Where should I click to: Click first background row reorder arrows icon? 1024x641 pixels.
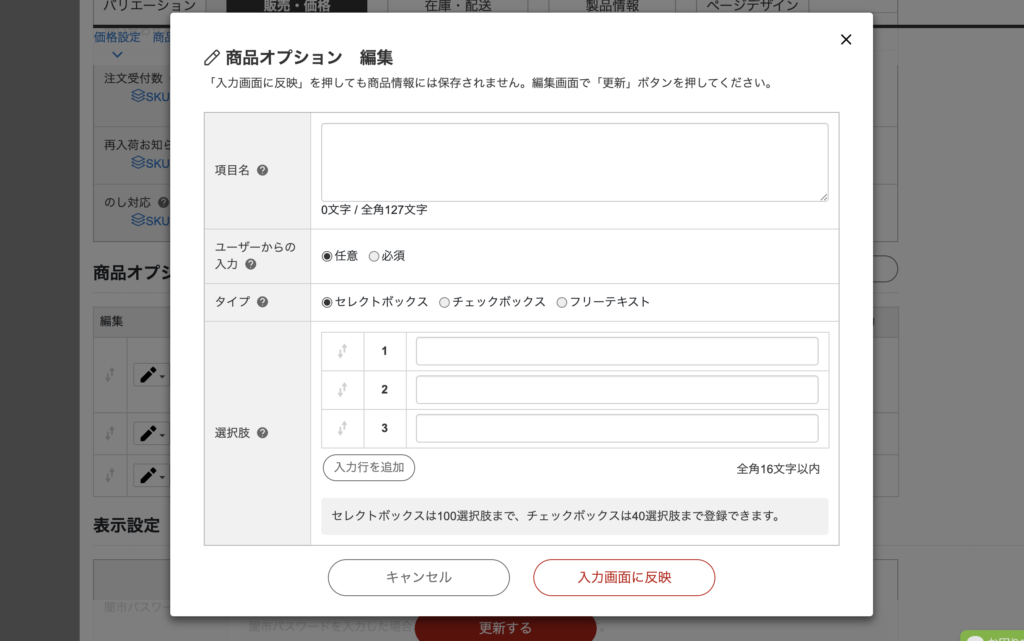tap(110, 375)
